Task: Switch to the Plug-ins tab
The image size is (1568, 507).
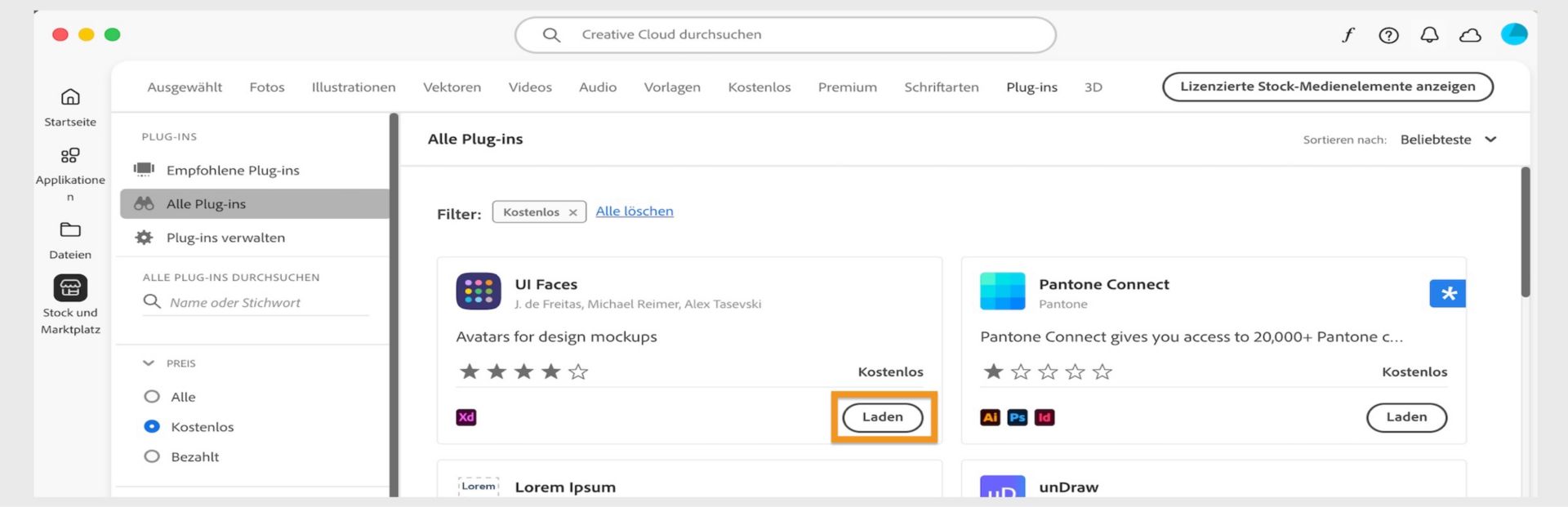Action: 1031,87
